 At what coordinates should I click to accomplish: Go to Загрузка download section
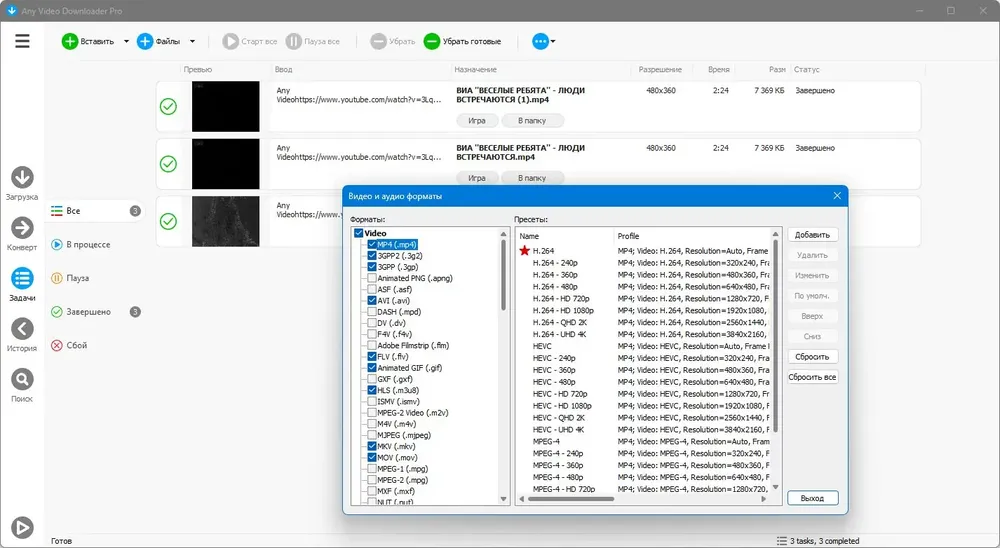[x=22, y=183]
